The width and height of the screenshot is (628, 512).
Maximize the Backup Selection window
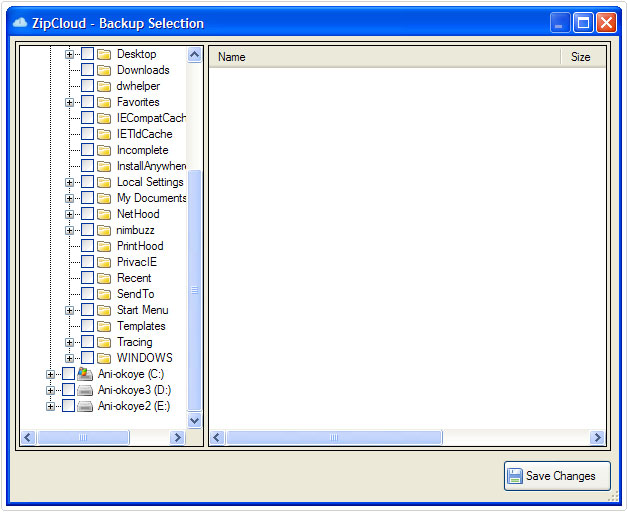583,22
